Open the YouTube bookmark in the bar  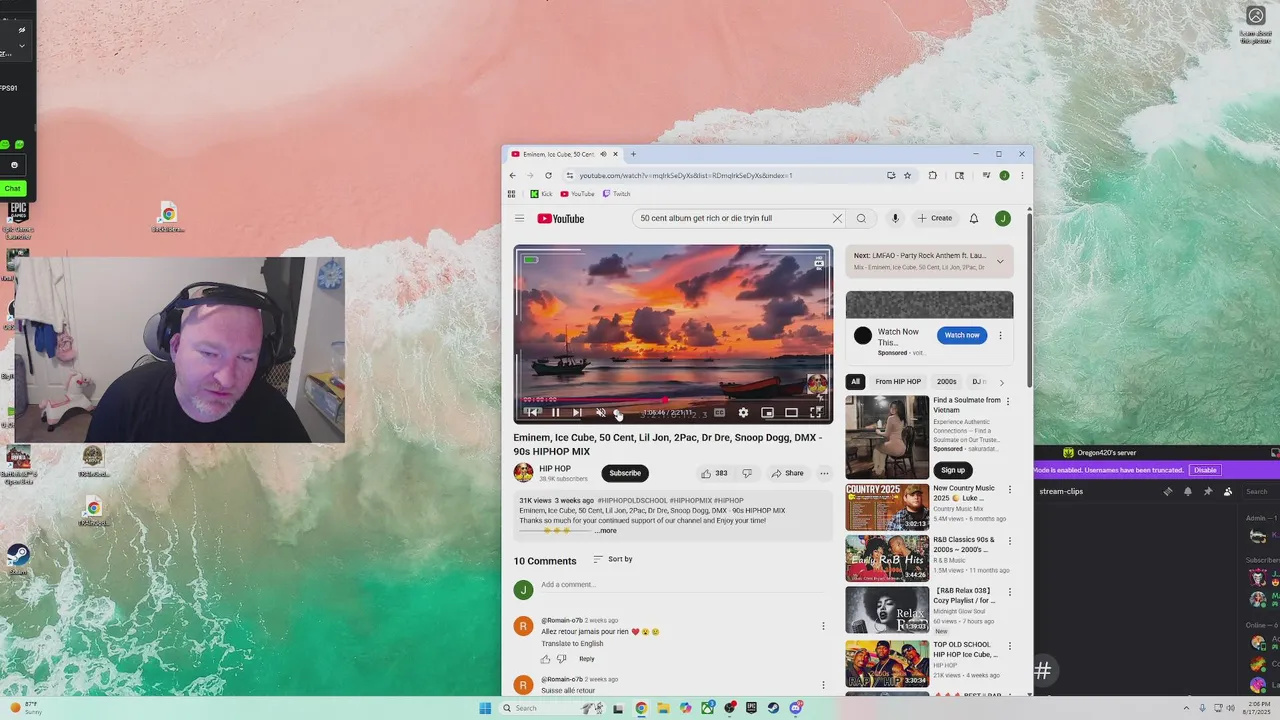point(577,194)
